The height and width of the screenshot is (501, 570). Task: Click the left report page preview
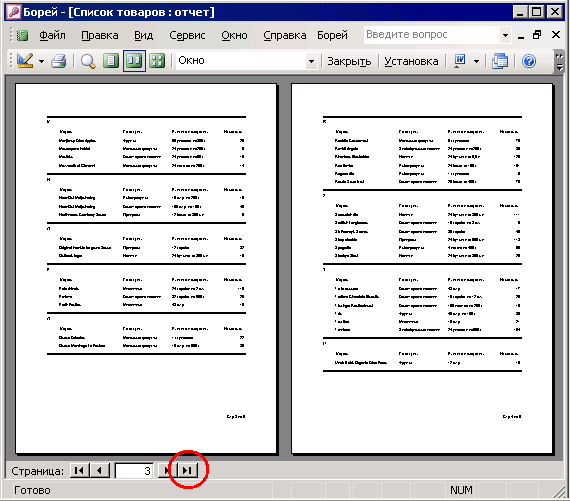[x=146, y=269]
